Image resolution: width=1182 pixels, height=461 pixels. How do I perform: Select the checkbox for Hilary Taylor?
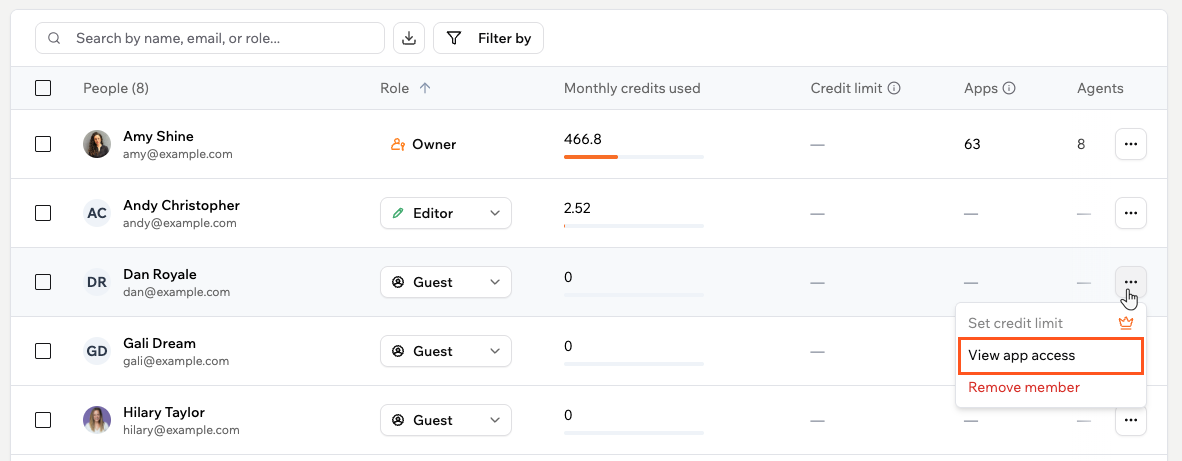(43, 420)
